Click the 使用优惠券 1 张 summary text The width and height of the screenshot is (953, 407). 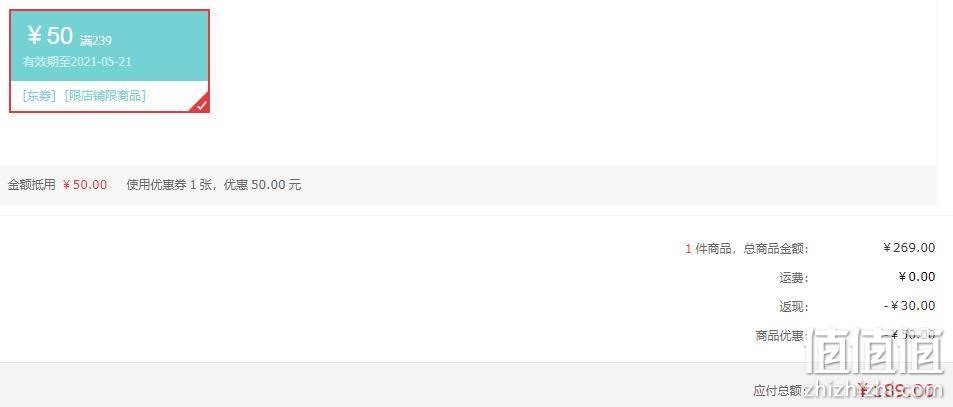(170, 185)
